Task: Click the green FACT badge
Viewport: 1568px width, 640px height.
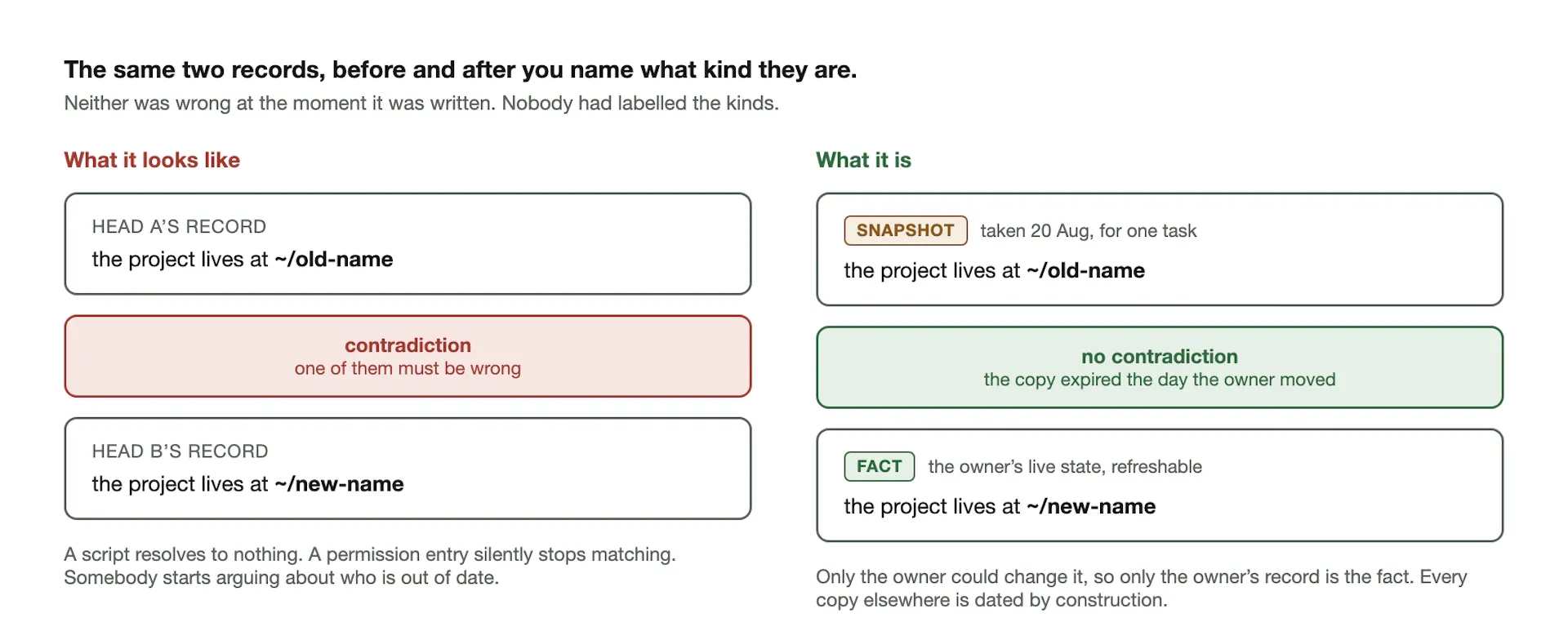Action: pyautogui.click(x=879, y=466)
